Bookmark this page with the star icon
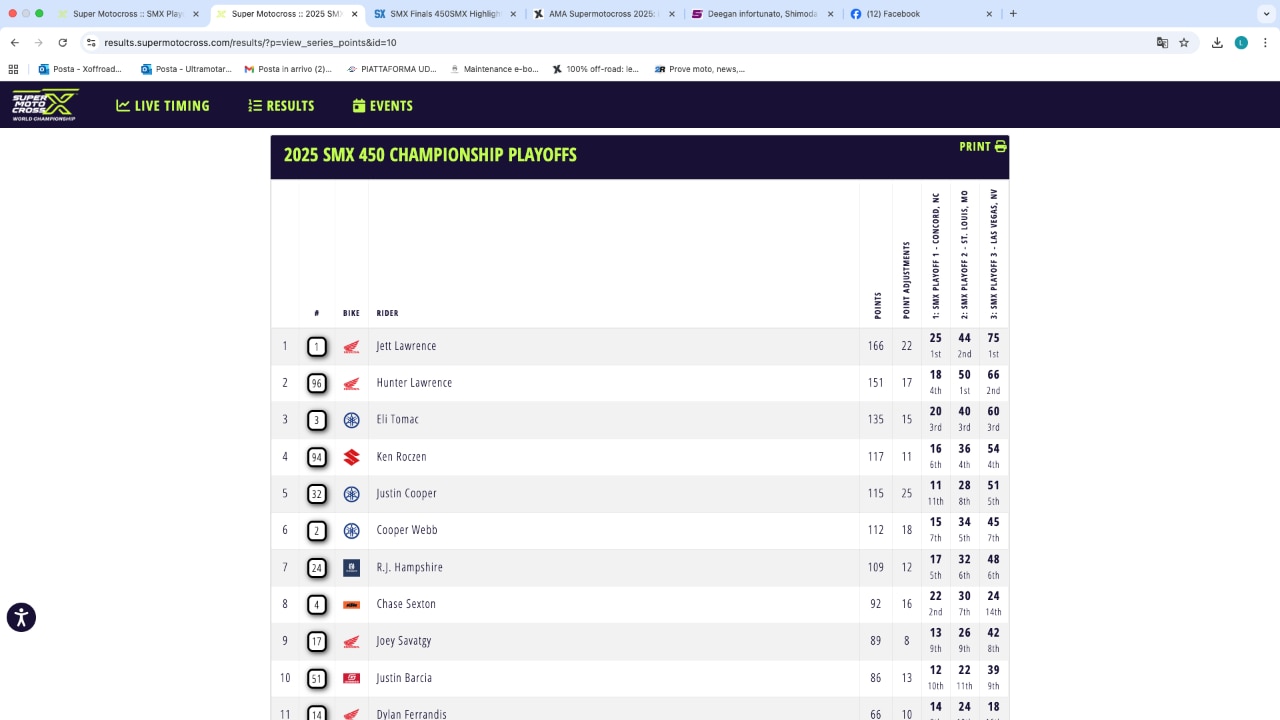The image size is (1280, 720). tap(1184, 43)
